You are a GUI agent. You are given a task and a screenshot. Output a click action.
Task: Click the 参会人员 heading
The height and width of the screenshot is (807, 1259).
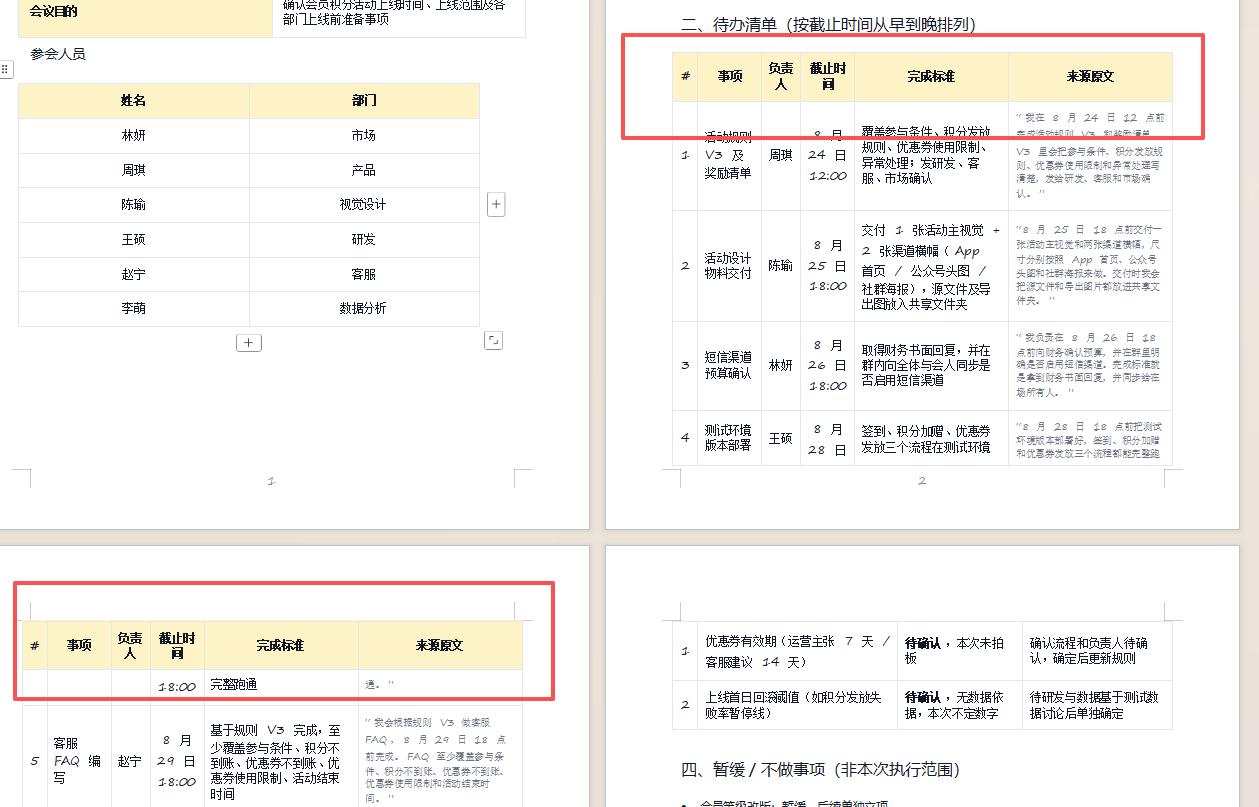click(x=58, y=54)
